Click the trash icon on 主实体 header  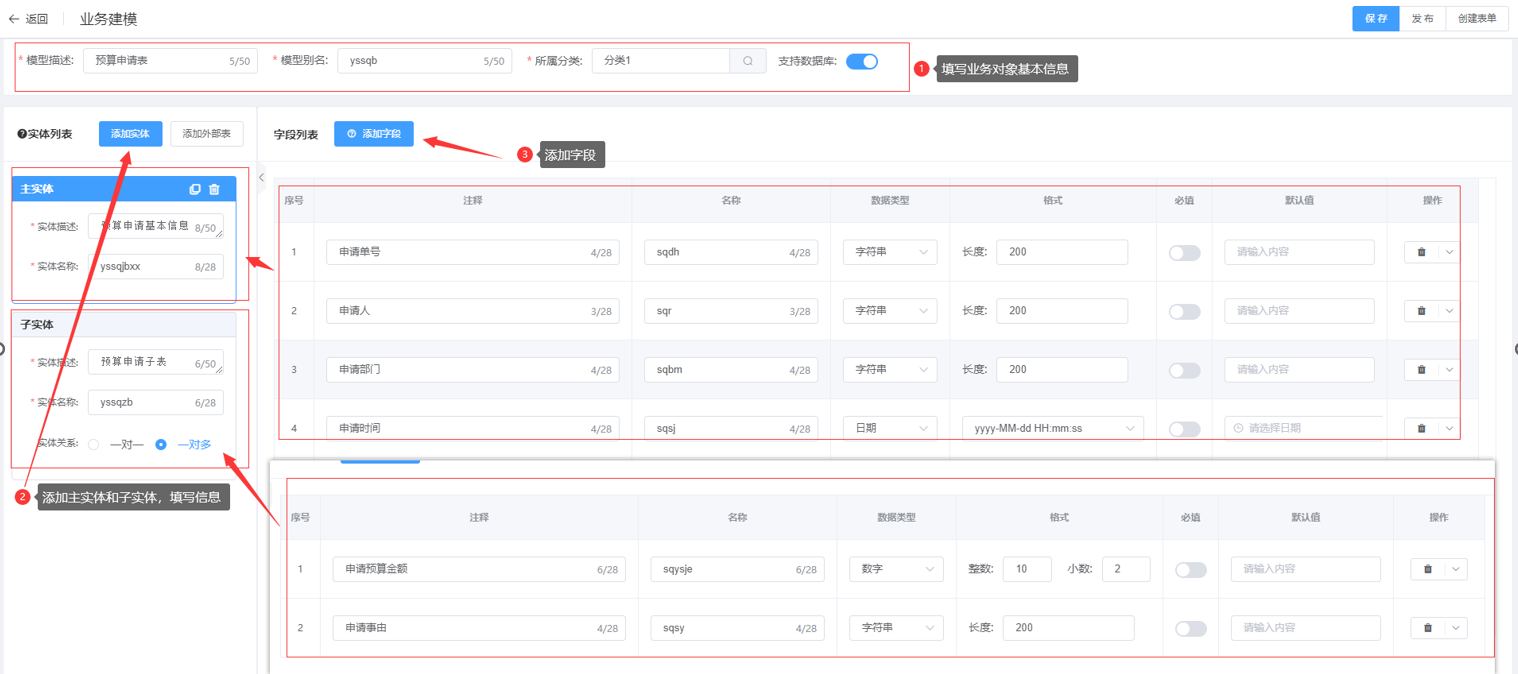[214, 189]
